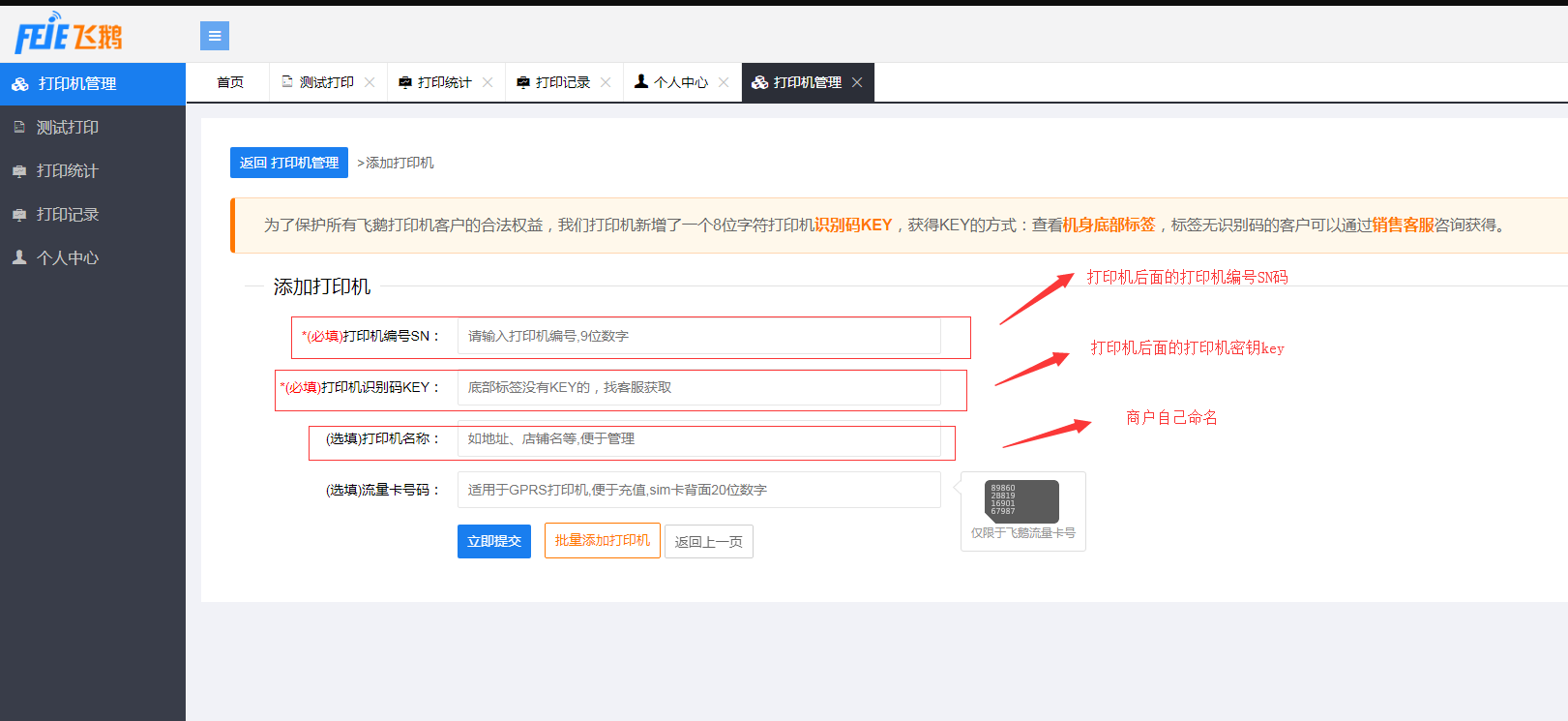Focus the 打印机编号SN input field

(x=698, y=336)
